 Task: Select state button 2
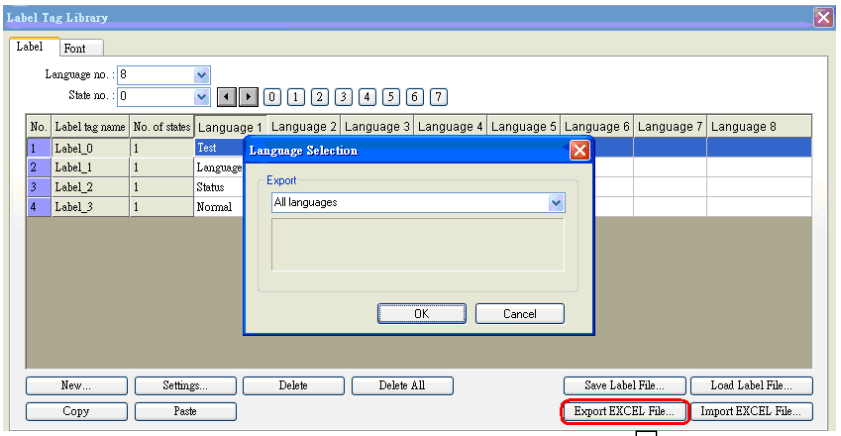tap(319, 97)
